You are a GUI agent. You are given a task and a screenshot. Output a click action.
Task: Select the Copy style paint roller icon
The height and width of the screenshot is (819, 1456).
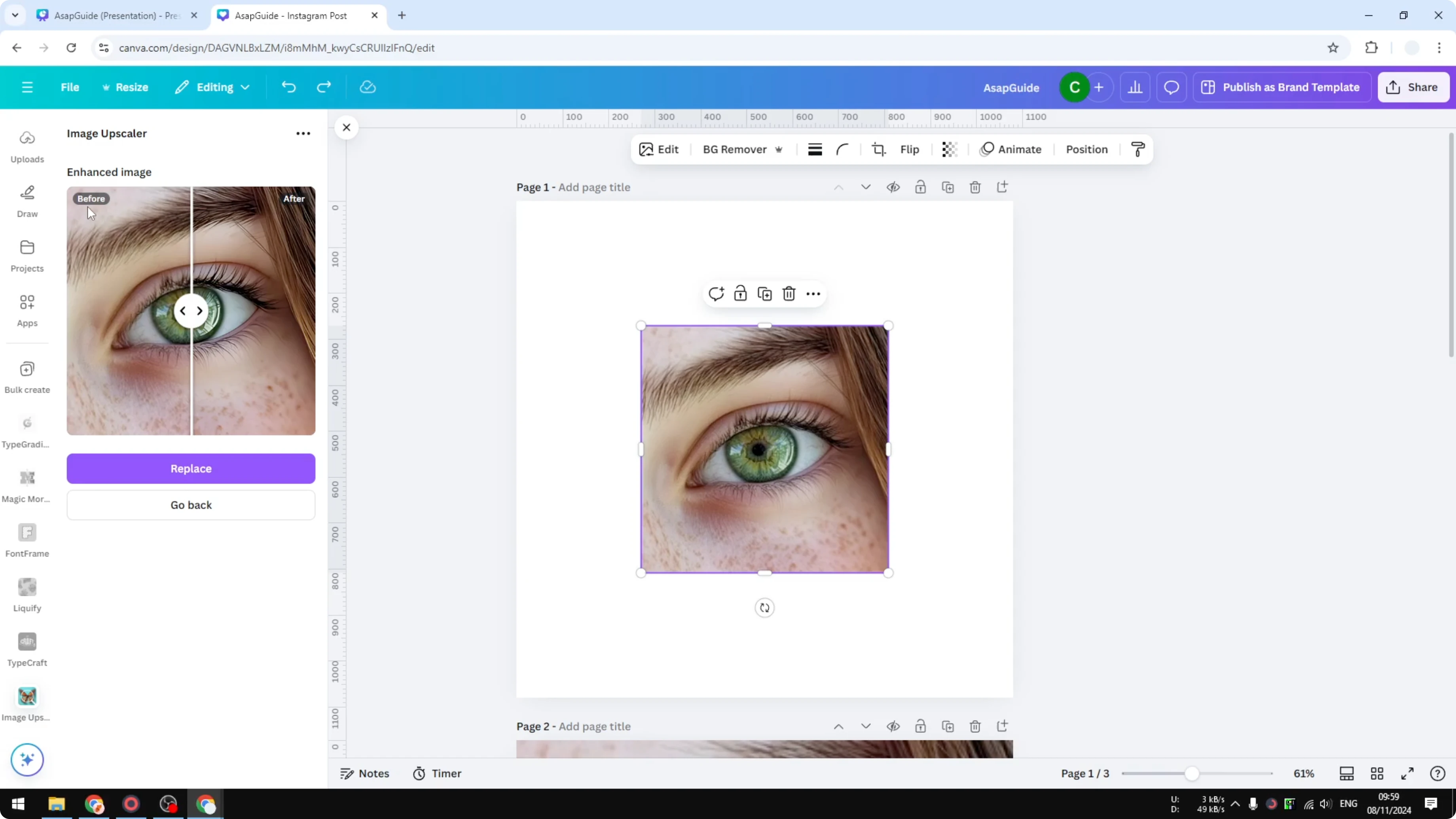[1138, 149]
